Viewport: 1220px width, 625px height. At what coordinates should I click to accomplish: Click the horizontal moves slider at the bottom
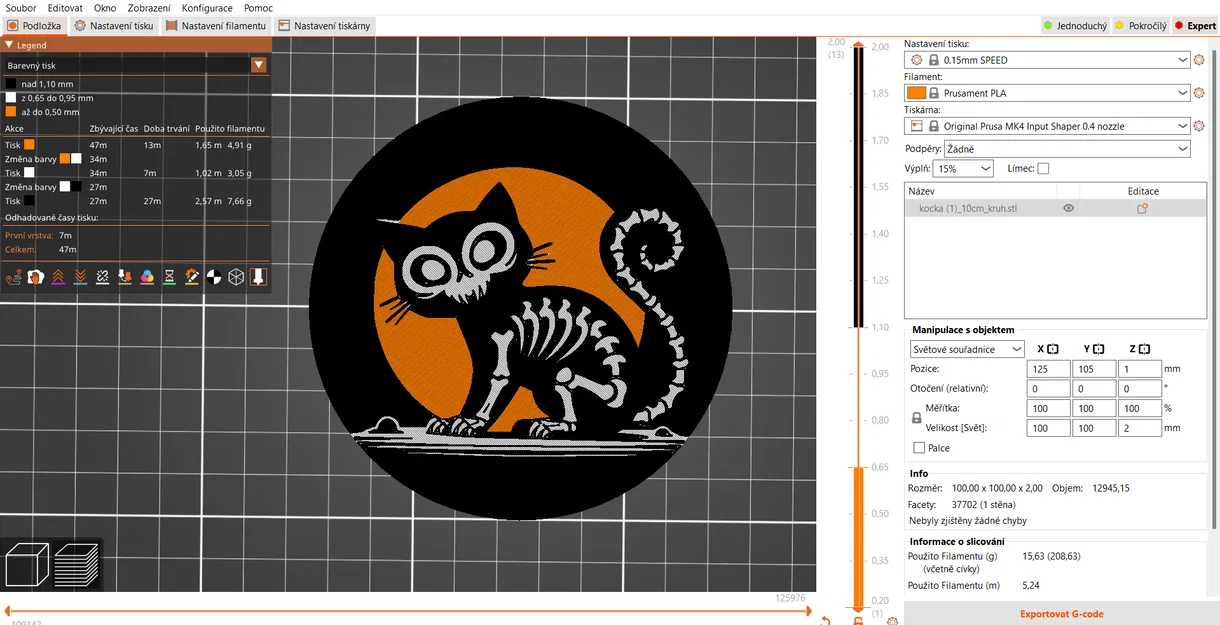(x=408, y=609)
